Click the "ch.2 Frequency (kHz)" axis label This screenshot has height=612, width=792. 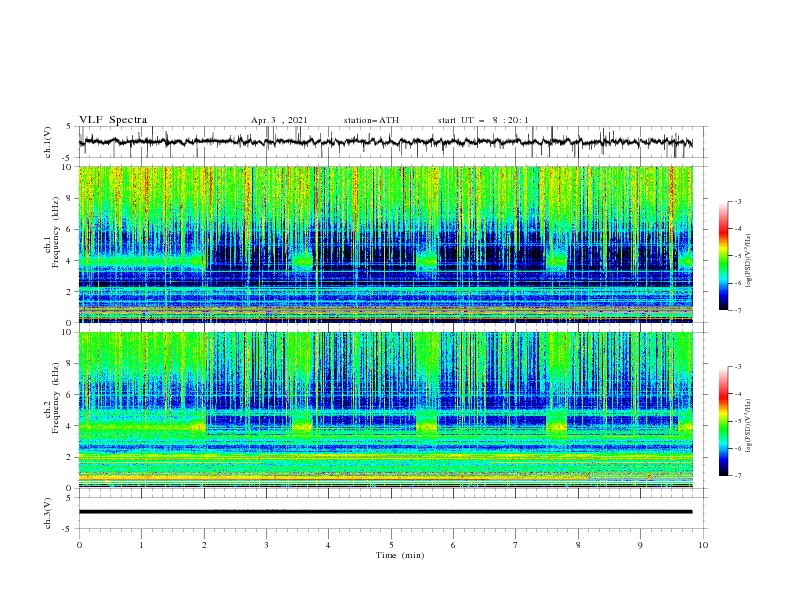(x=52, y=398)
